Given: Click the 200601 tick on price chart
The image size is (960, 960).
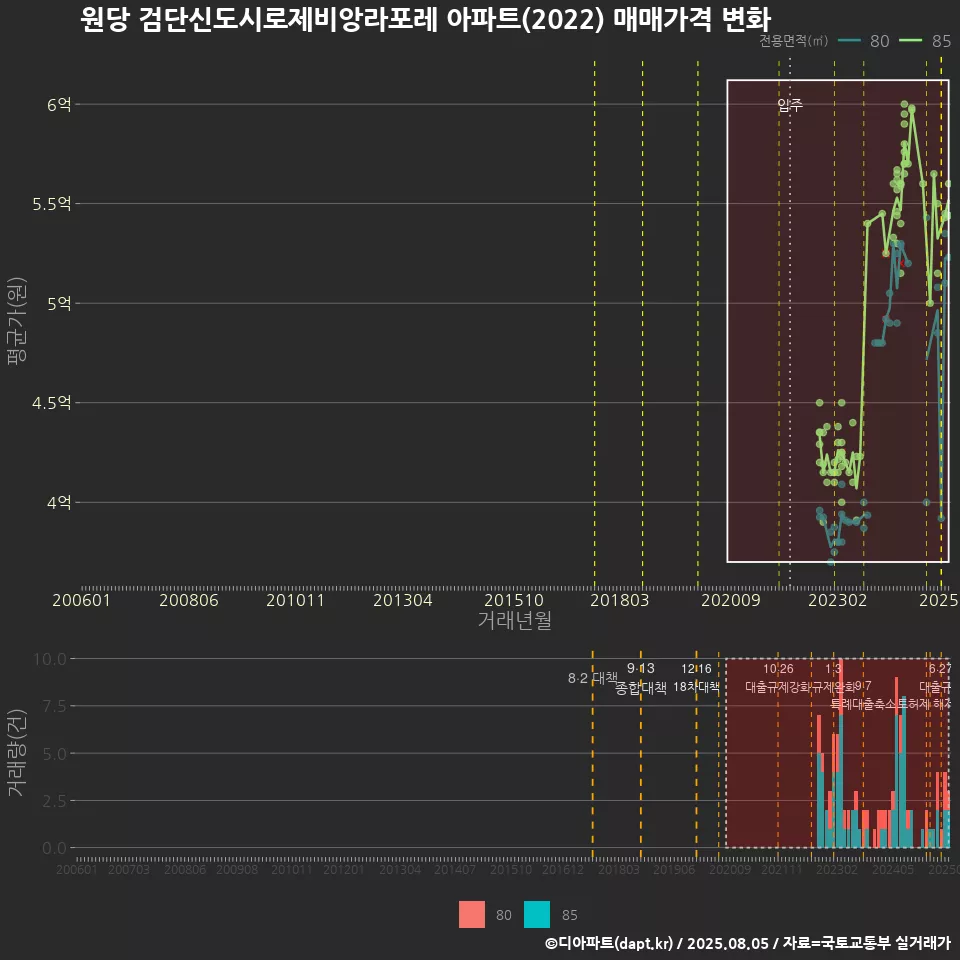Looking at the screenshot, I should pos(81,600).
